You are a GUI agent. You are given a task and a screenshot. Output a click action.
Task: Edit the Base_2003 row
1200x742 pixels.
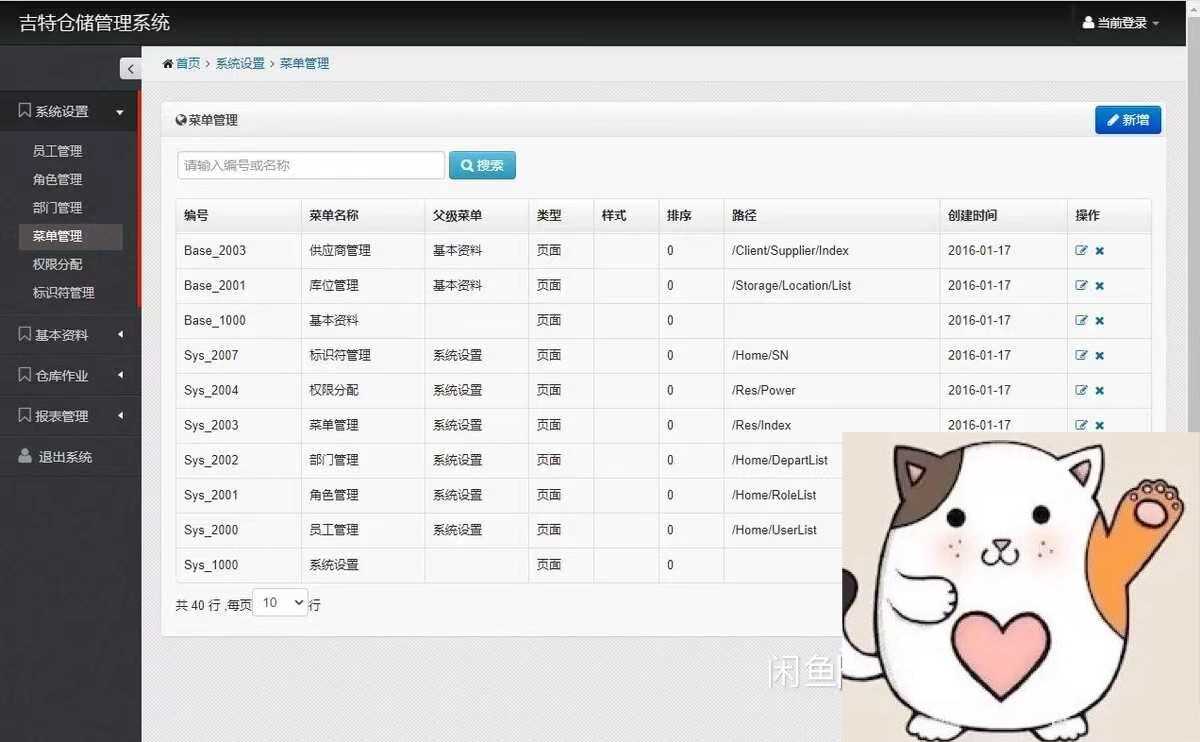pos(1081,251)
